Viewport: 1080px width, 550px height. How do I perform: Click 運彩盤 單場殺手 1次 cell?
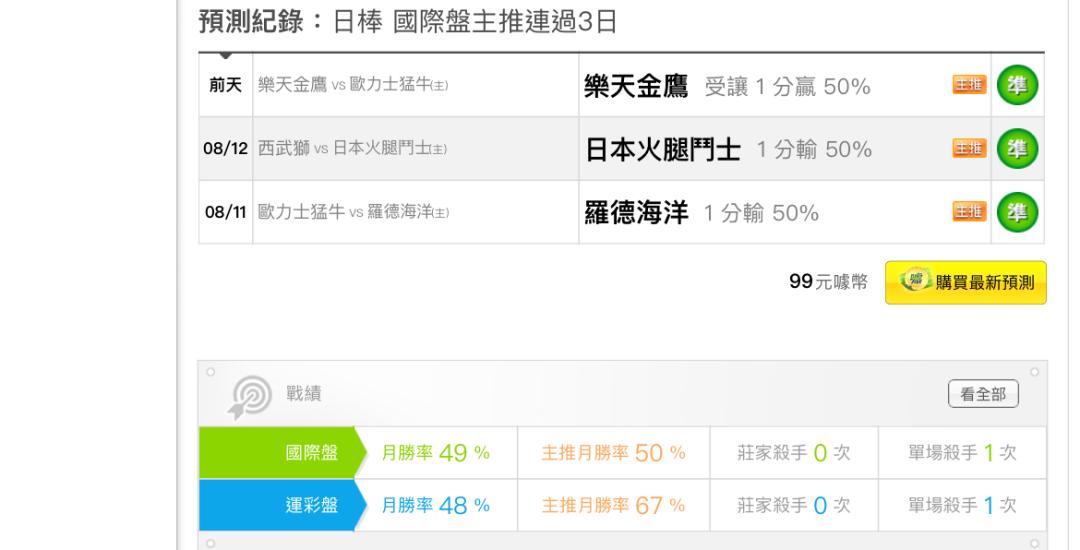(962, 505)
